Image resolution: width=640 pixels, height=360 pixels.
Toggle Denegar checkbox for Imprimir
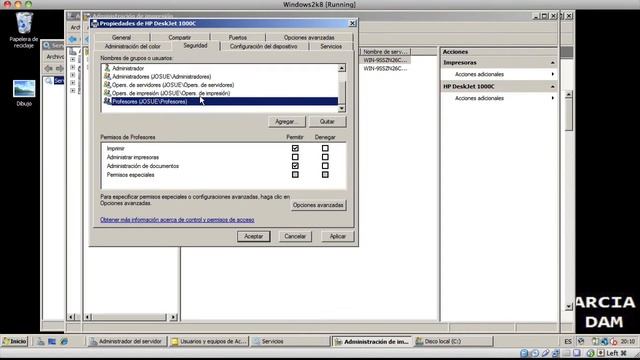pos(325,148)
